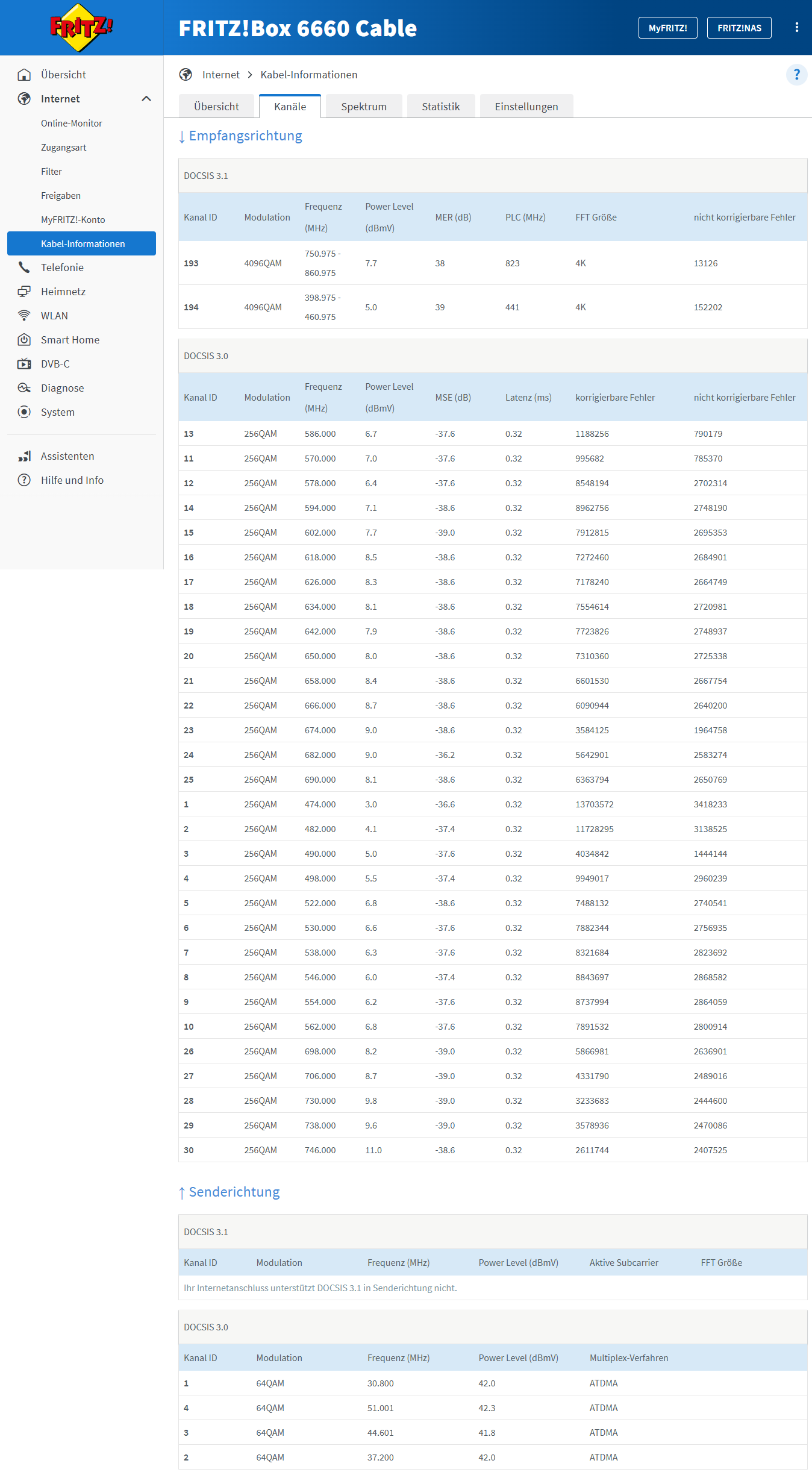Open the Statistik tab

(441, 107)
